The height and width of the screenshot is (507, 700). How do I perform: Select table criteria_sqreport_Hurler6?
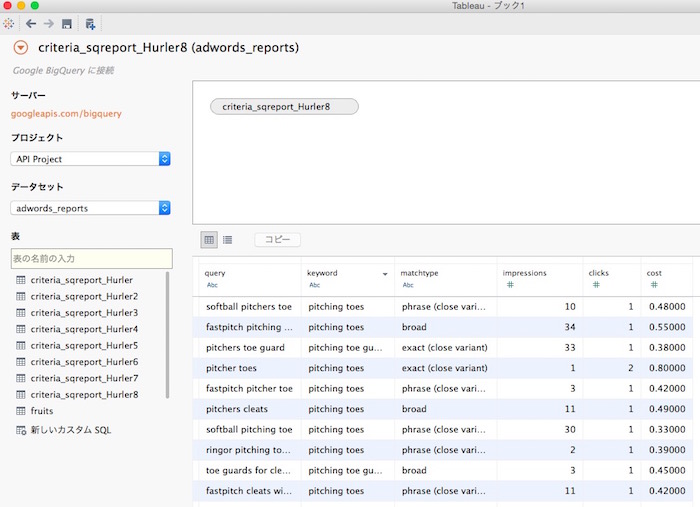(84, 362)
